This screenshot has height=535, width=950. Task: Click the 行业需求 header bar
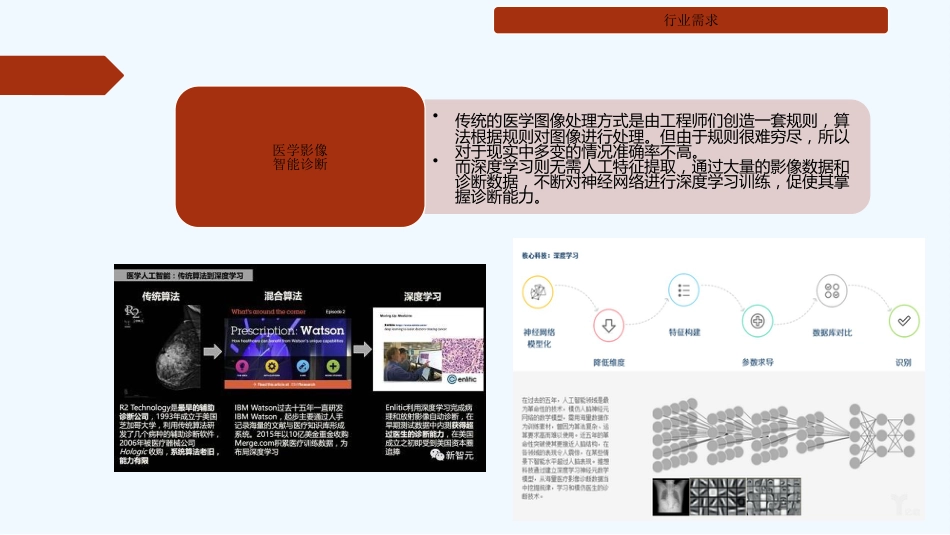click(x=691, y=20)
